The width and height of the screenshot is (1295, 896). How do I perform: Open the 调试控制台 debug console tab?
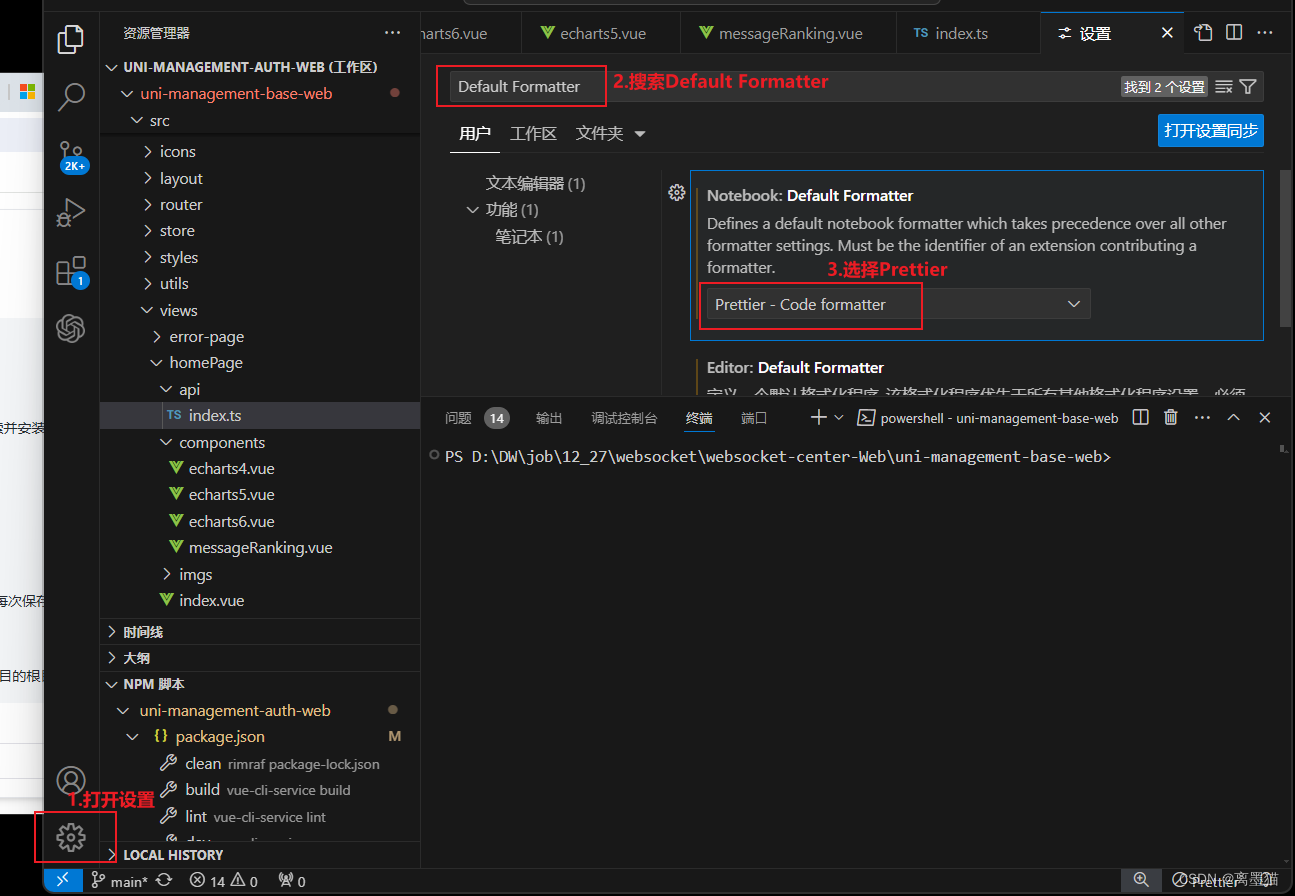coord(624,418)
